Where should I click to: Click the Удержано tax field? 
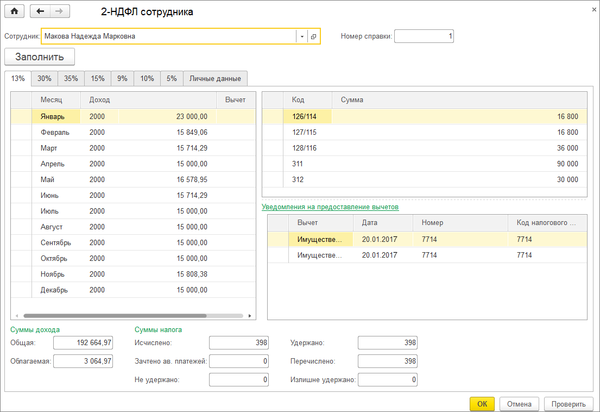pos(388,343)
